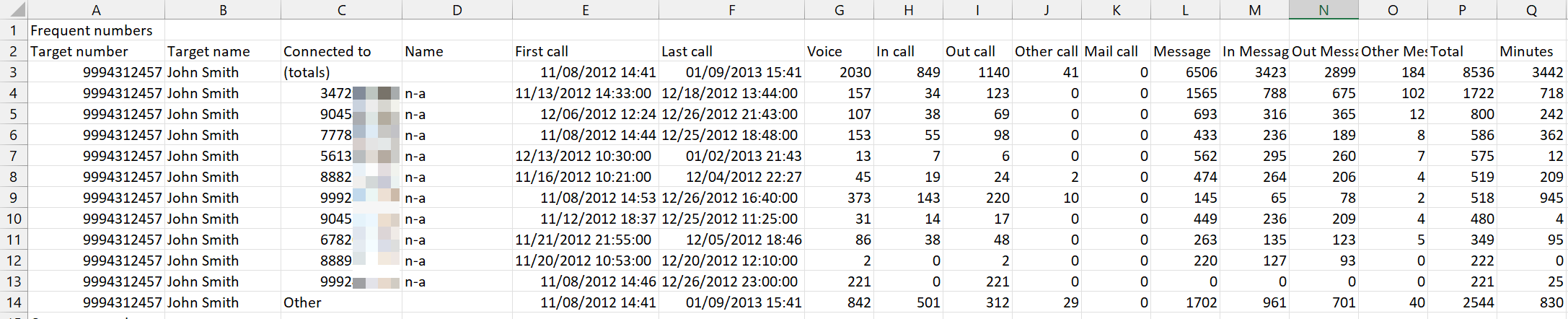Select the column N header
The height and width of the screenshot is (319, 1568).
pos(1323,10)
